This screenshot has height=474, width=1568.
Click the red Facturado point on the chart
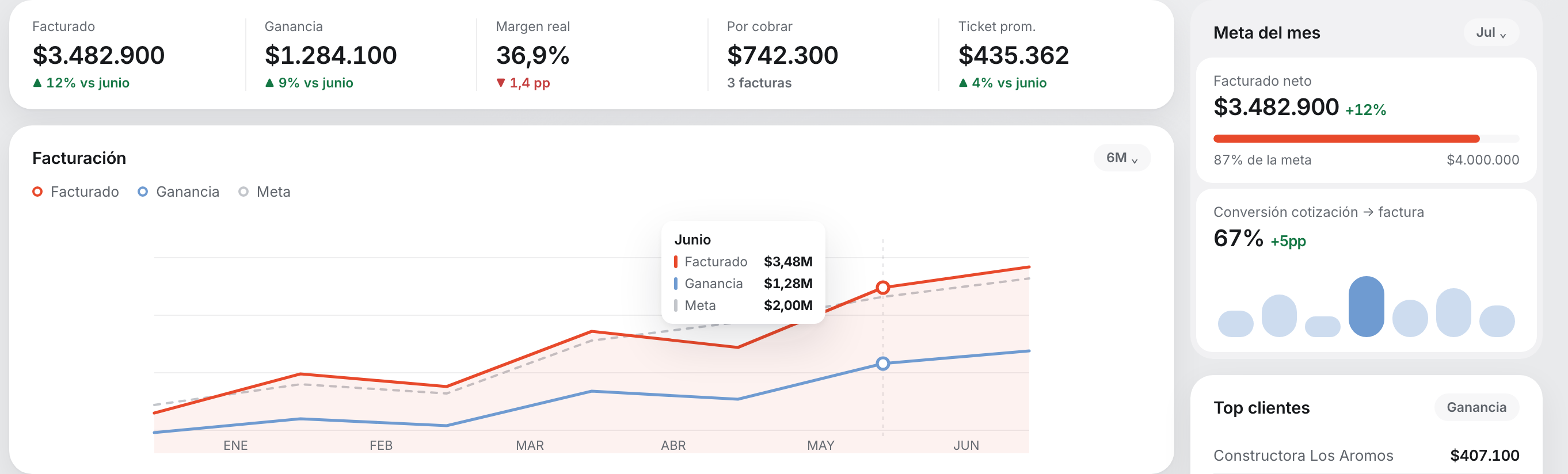tap(882, 287)
